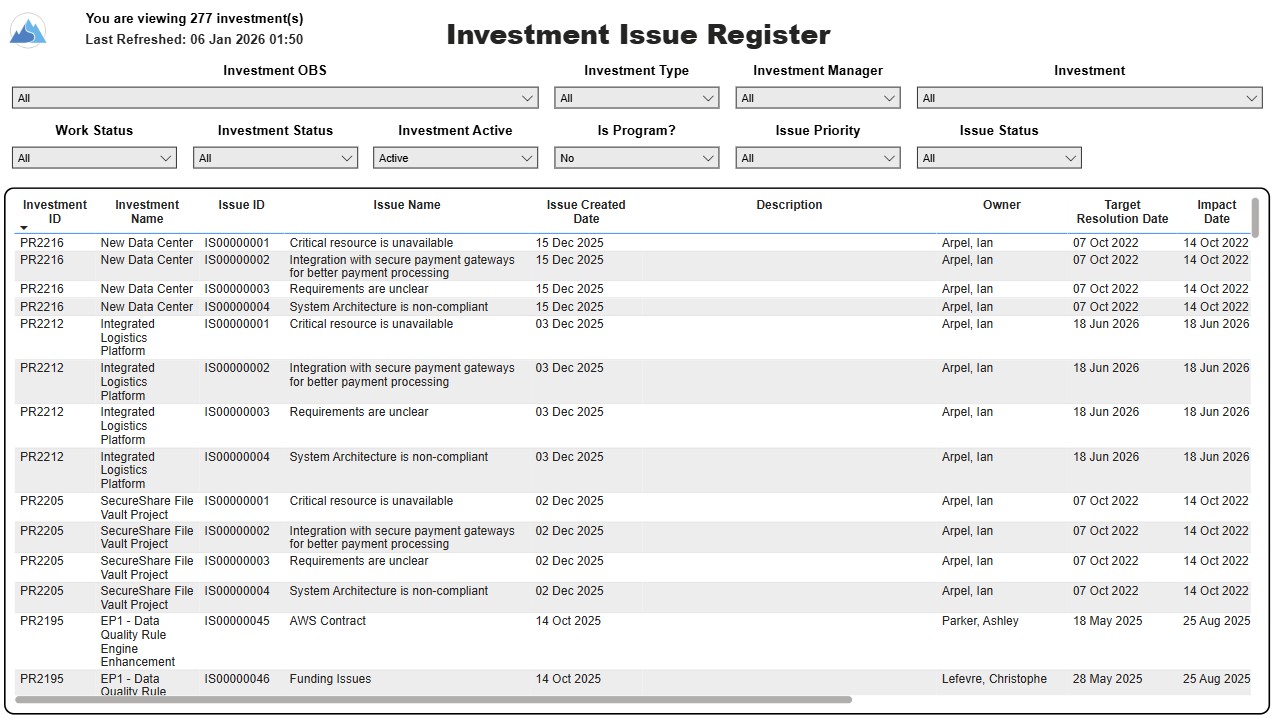Select the AWS Contract issue row
The width and height of the screenshot is (1273, 718).
point(328,621)
